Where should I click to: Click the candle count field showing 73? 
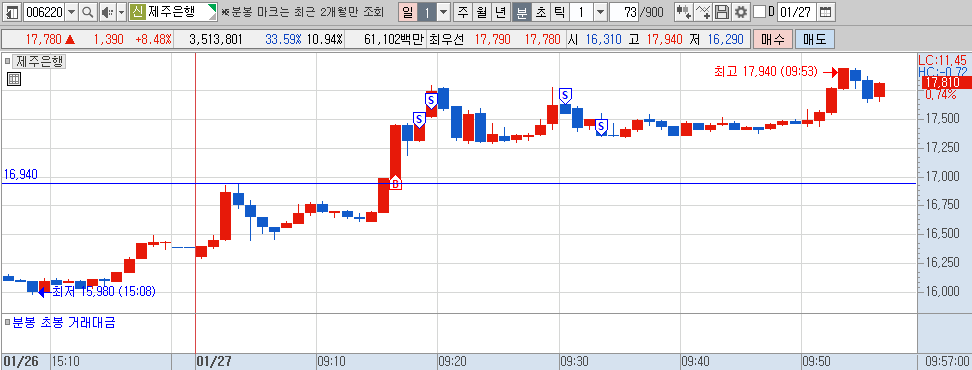click(x=624, y=11)
